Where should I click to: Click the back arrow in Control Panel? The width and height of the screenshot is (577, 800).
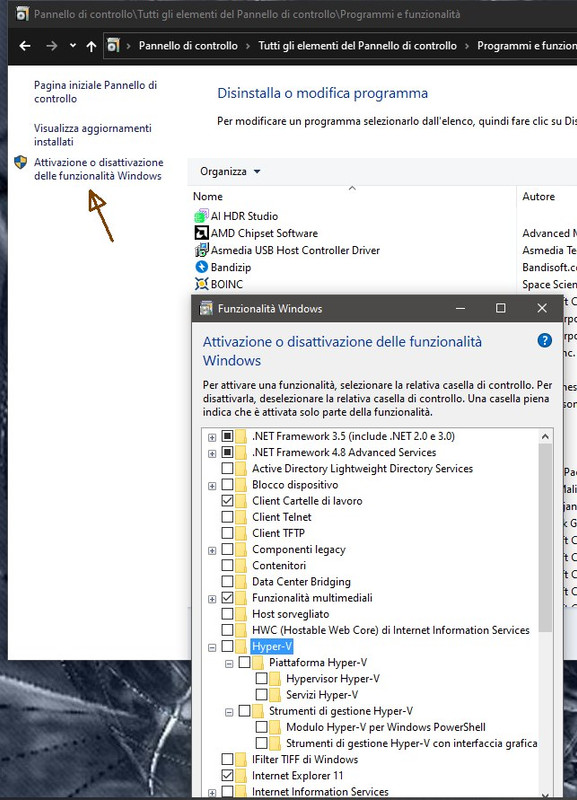pos(24,46)
